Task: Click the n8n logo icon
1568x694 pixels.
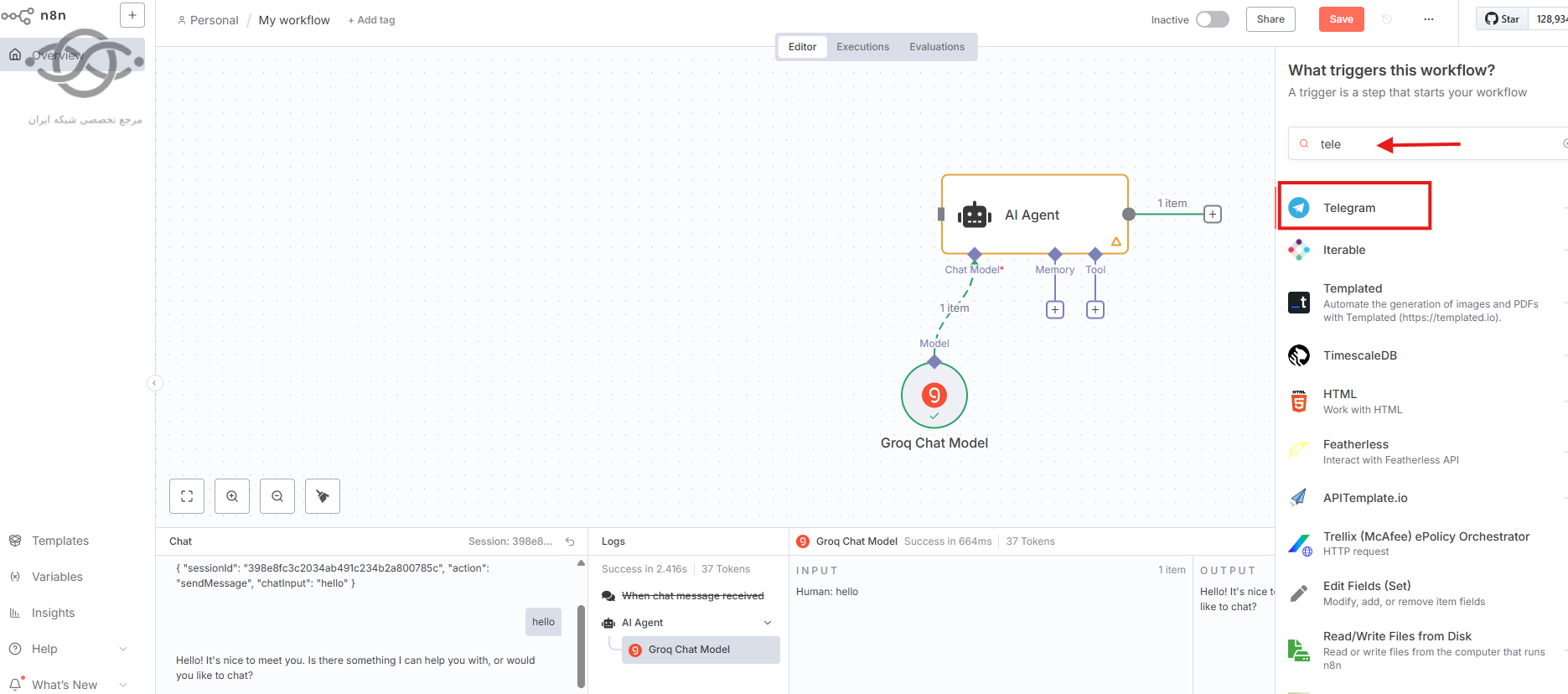Action: pyautogui.click(x=18, y=15)
